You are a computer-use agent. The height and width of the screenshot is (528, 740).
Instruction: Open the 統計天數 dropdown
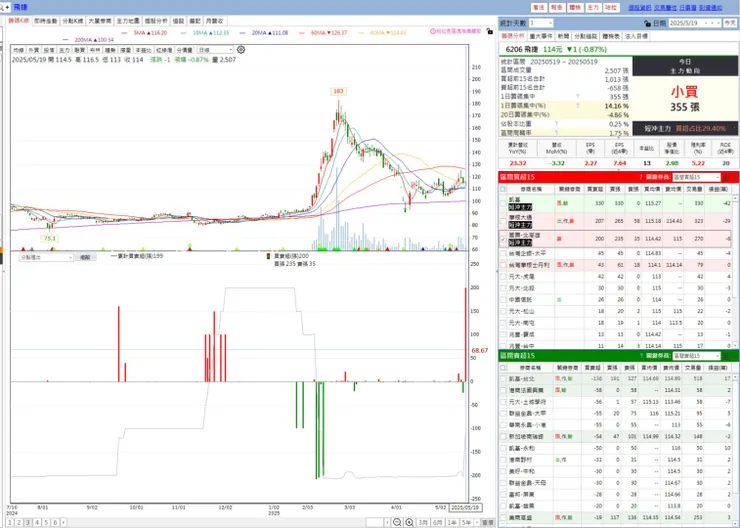(x=540, y=23)
